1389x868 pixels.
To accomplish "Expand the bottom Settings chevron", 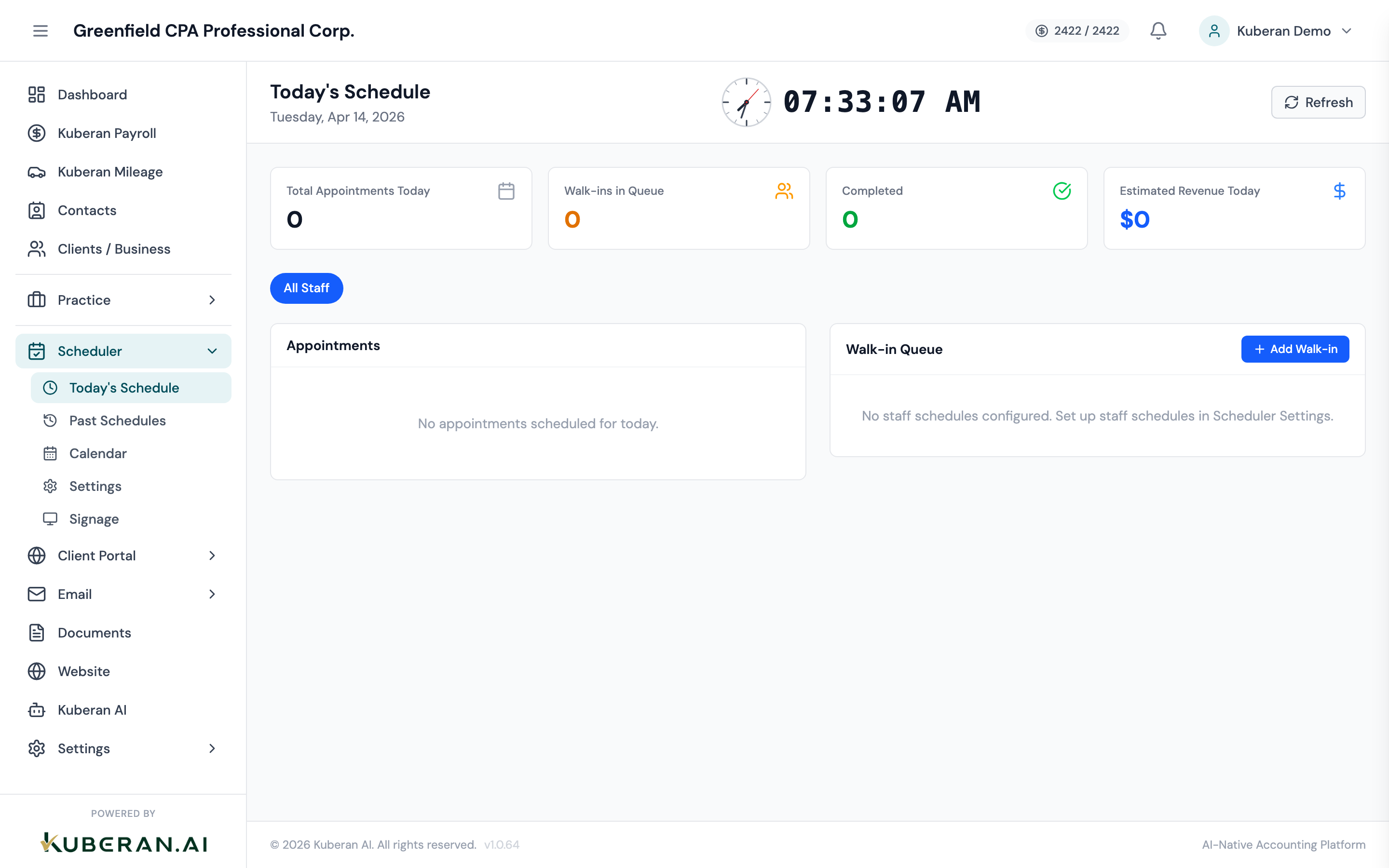I will (212, 748).
